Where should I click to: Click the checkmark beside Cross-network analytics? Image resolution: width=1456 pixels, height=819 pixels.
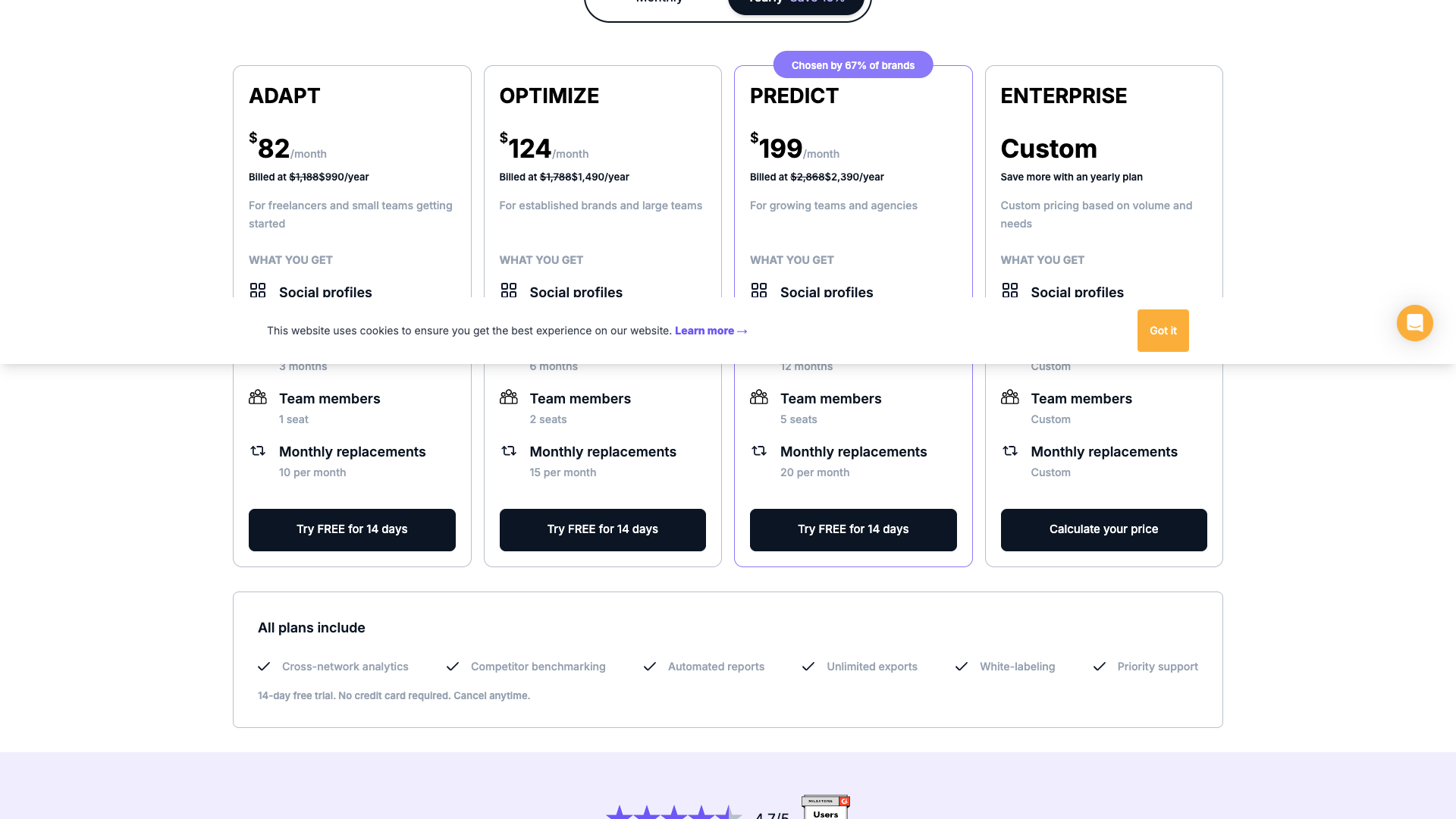pyautogui.click(x=264, y=667)
